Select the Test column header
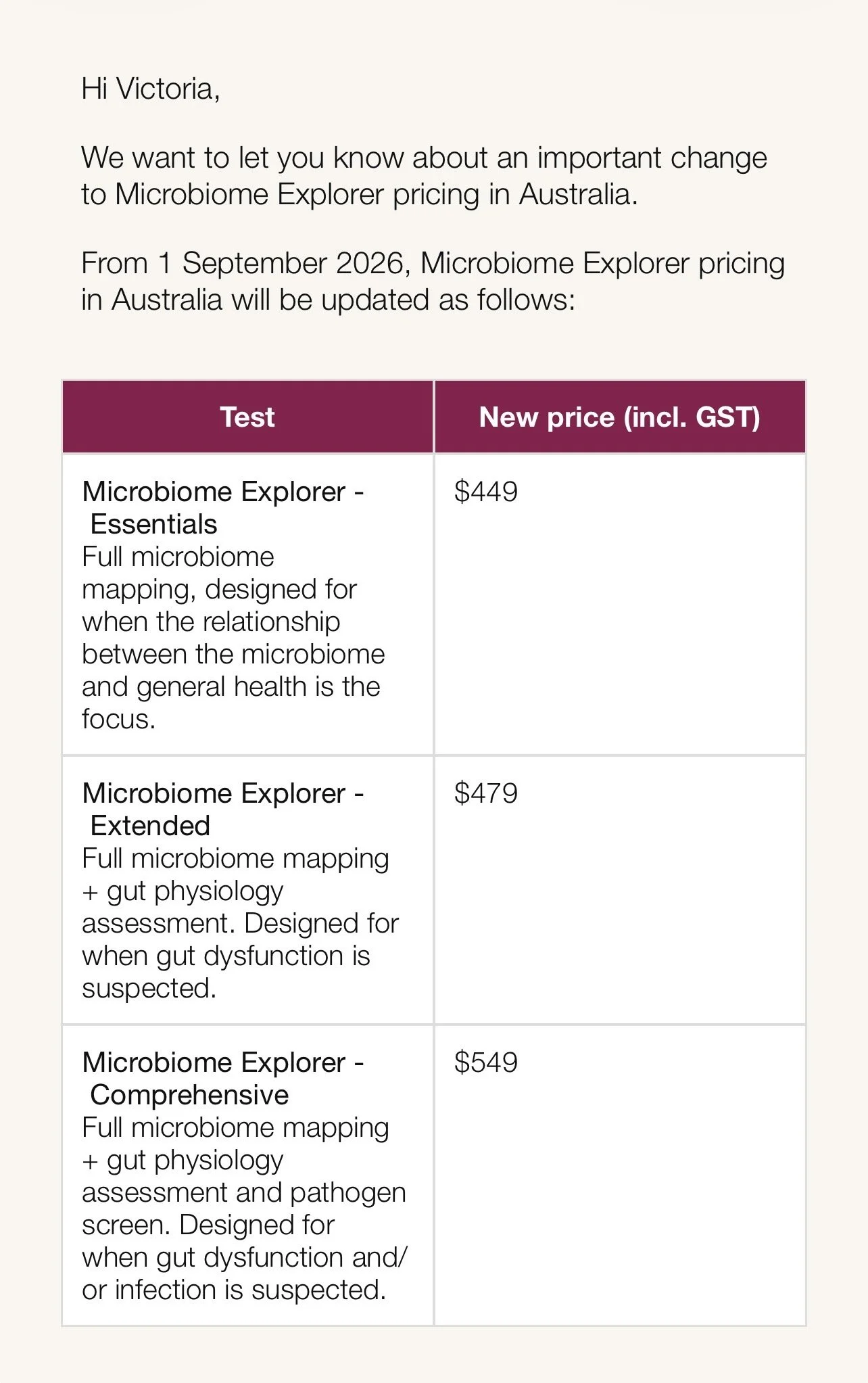 click(247, 417)
